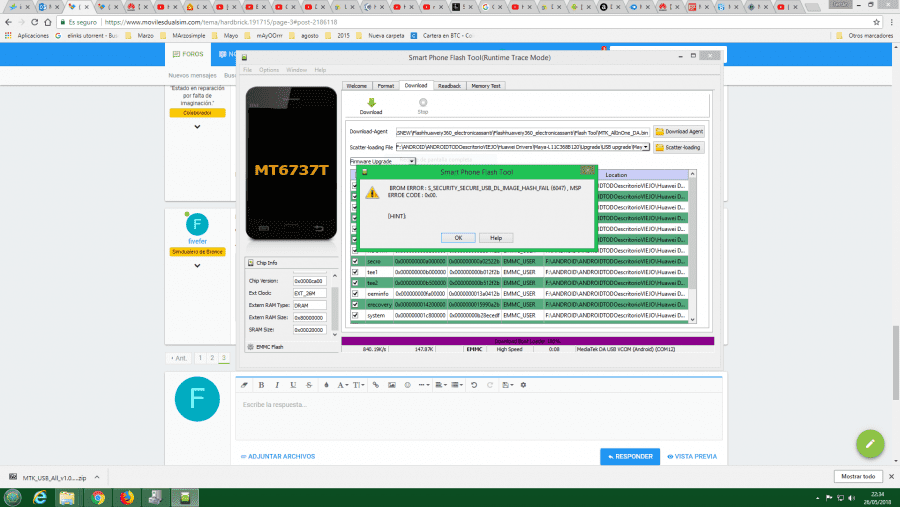The height and width of the screenshot is (507, 900).
Task: Open the text alignment dropdown
Action: (441, 385)
